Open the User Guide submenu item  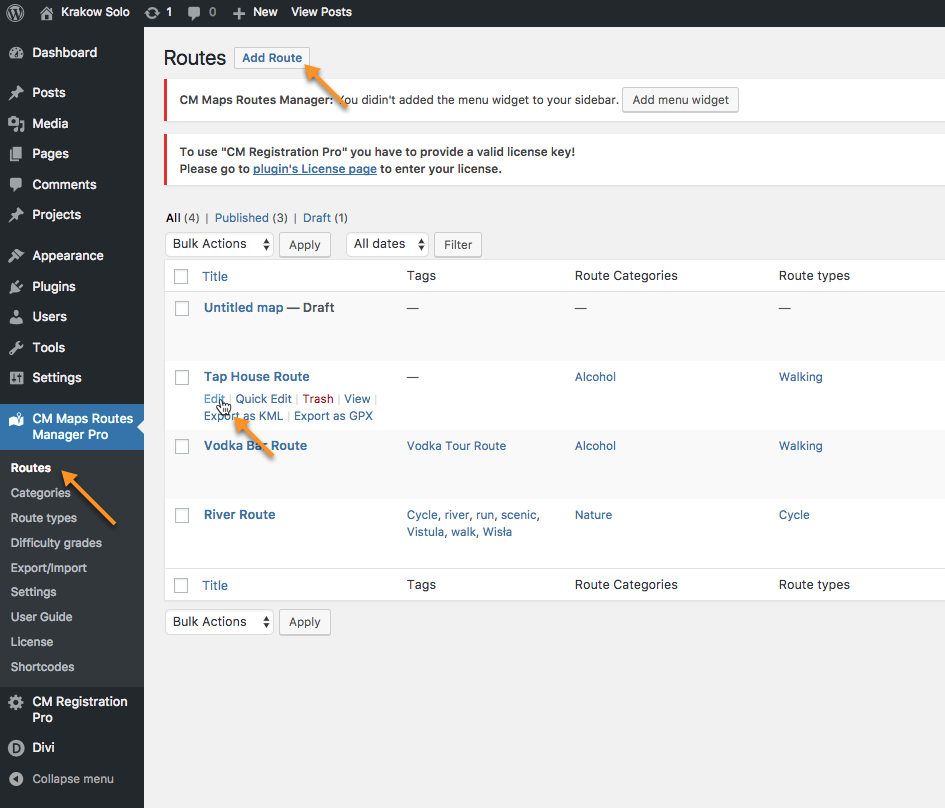coord(41,617)
